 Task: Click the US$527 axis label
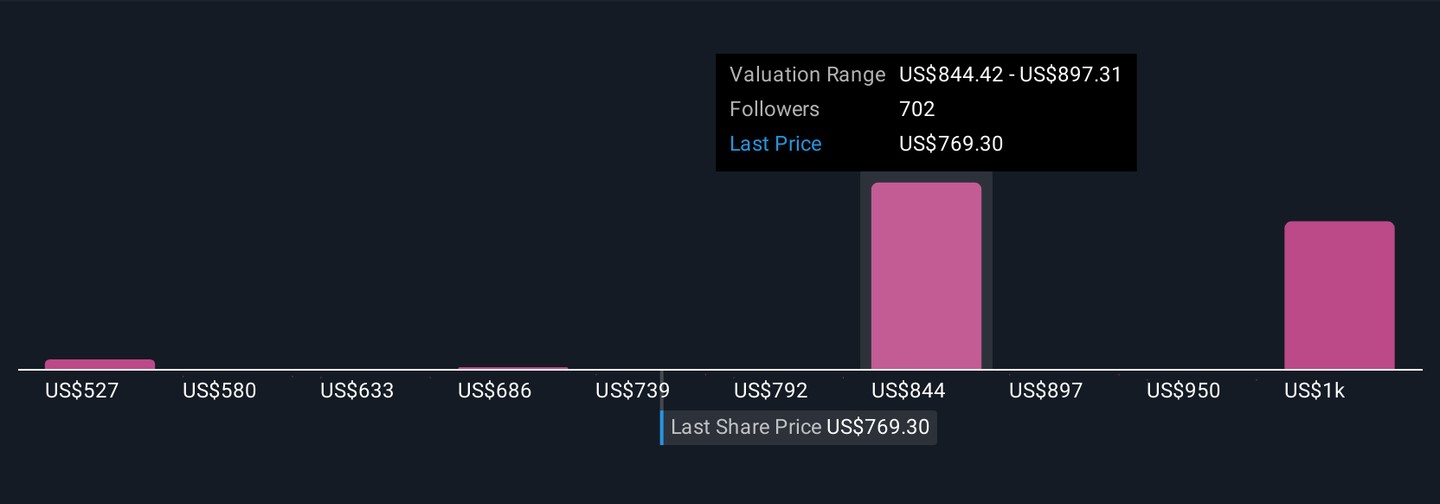coord(82,391)
